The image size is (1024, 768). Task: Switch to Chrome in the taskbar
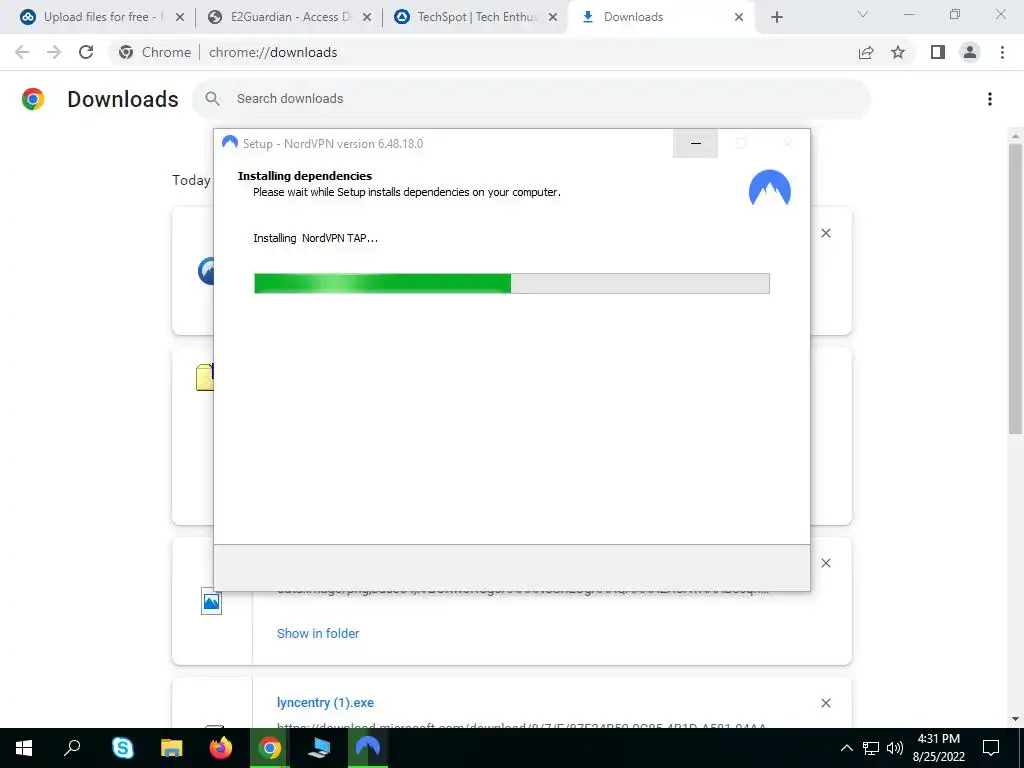click(x=270, y=748)
